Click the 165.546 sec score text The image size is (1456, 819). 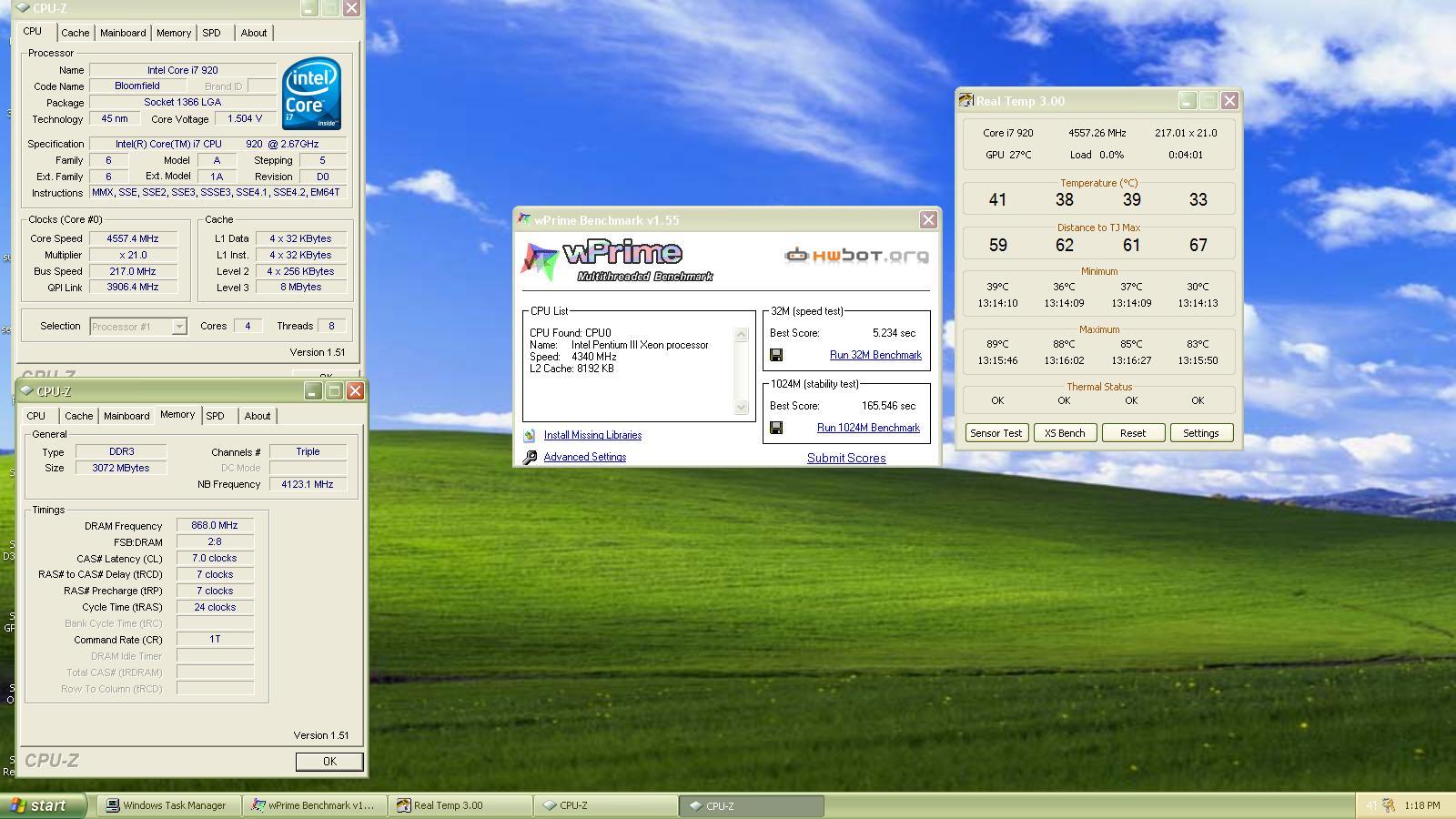pyautogui.click(x=888, y=406)
